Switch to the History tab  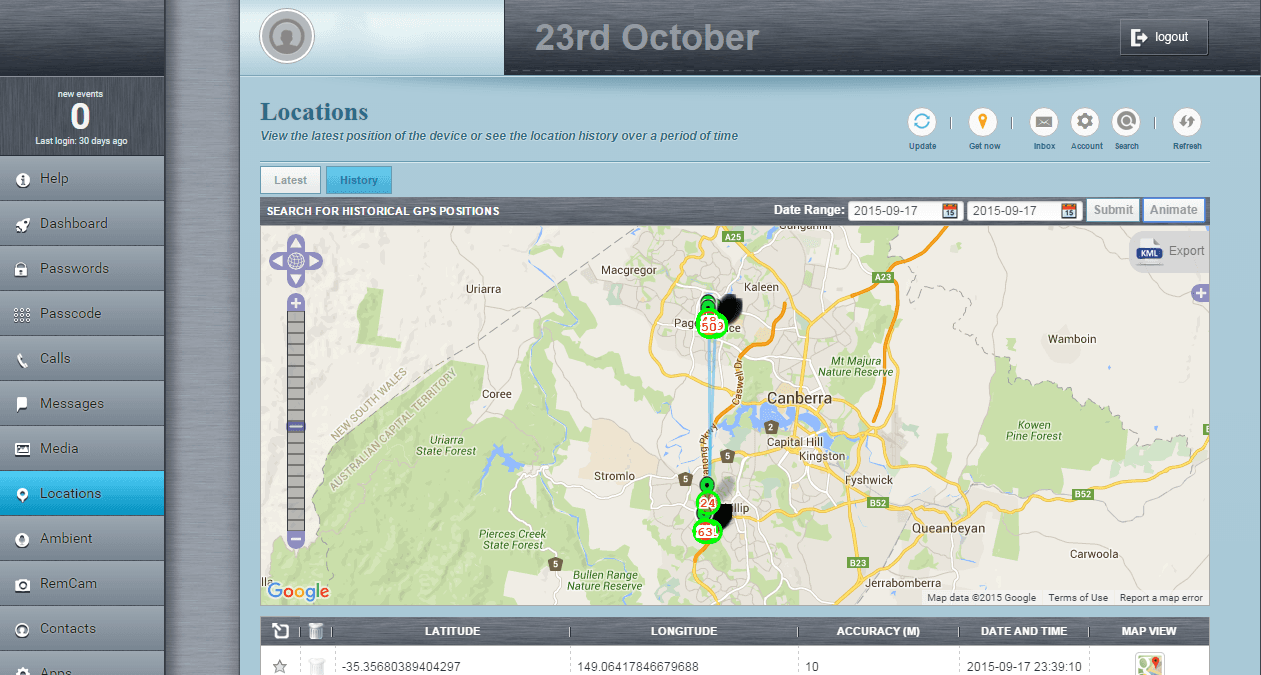(359, 180)
